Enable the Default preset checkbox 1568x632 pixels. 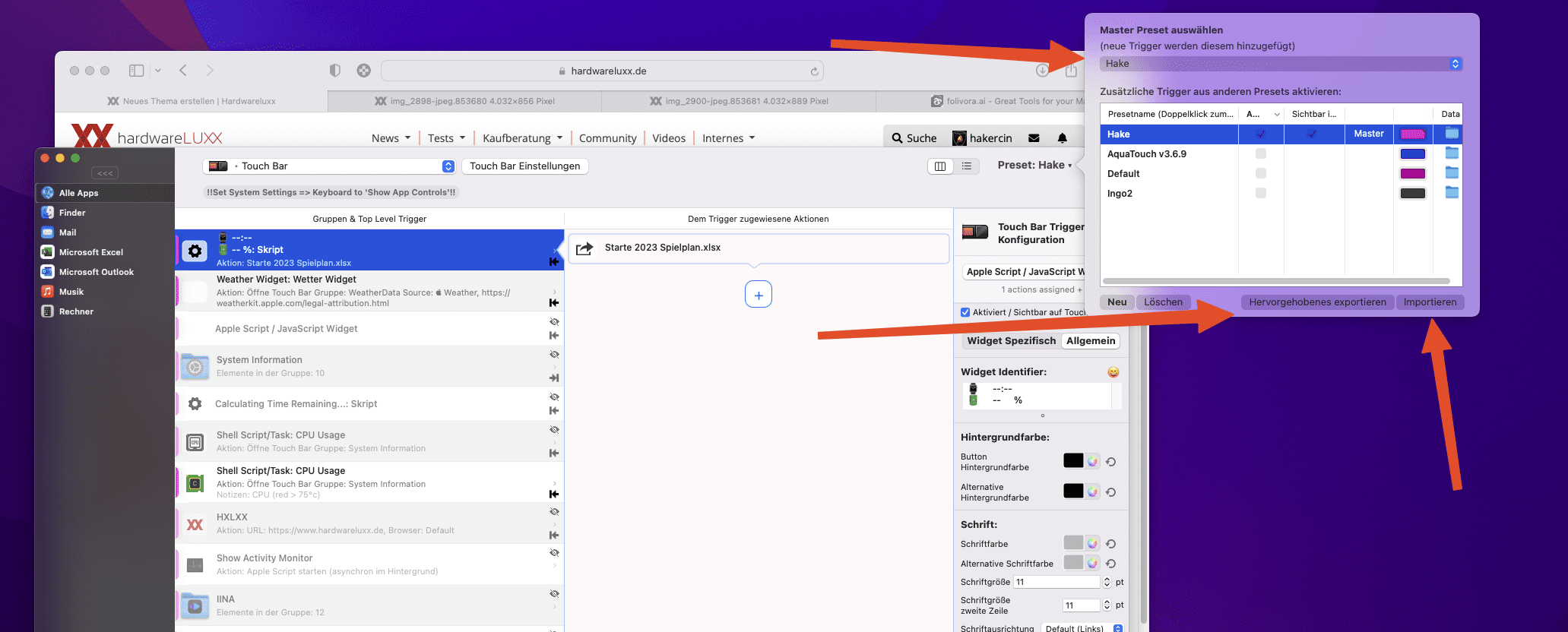pos(1261,173)
